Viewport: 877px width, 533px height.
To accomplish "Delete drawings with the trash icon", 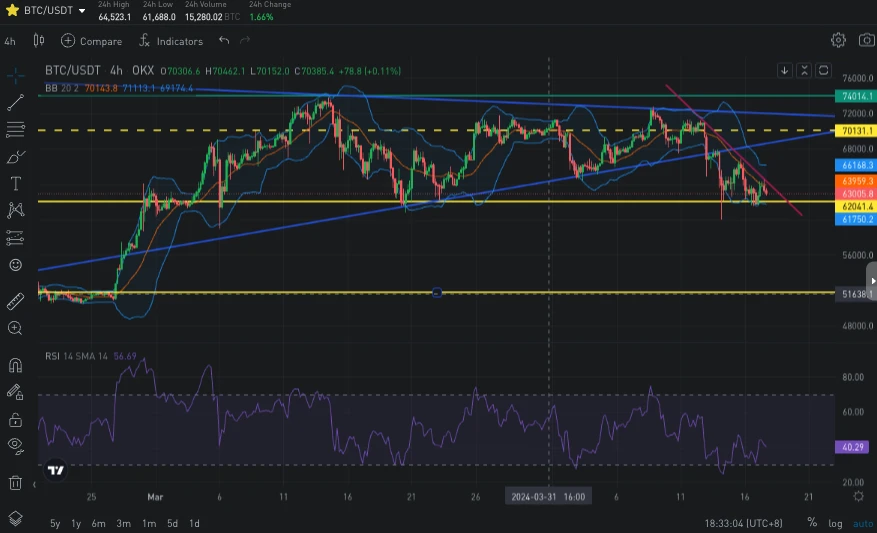I will 15,482.
